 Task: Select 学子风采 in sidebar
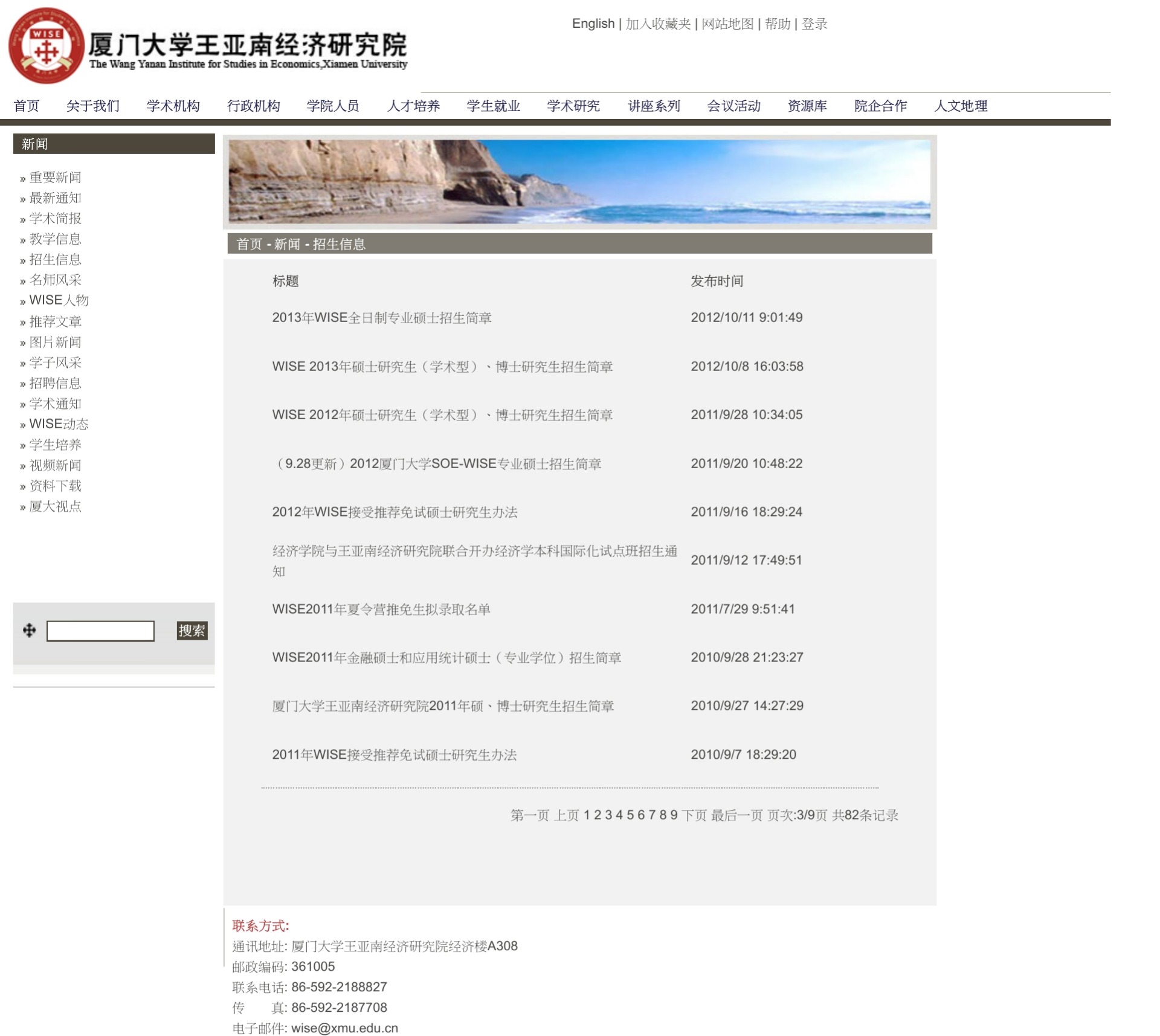tap(55, 362)
